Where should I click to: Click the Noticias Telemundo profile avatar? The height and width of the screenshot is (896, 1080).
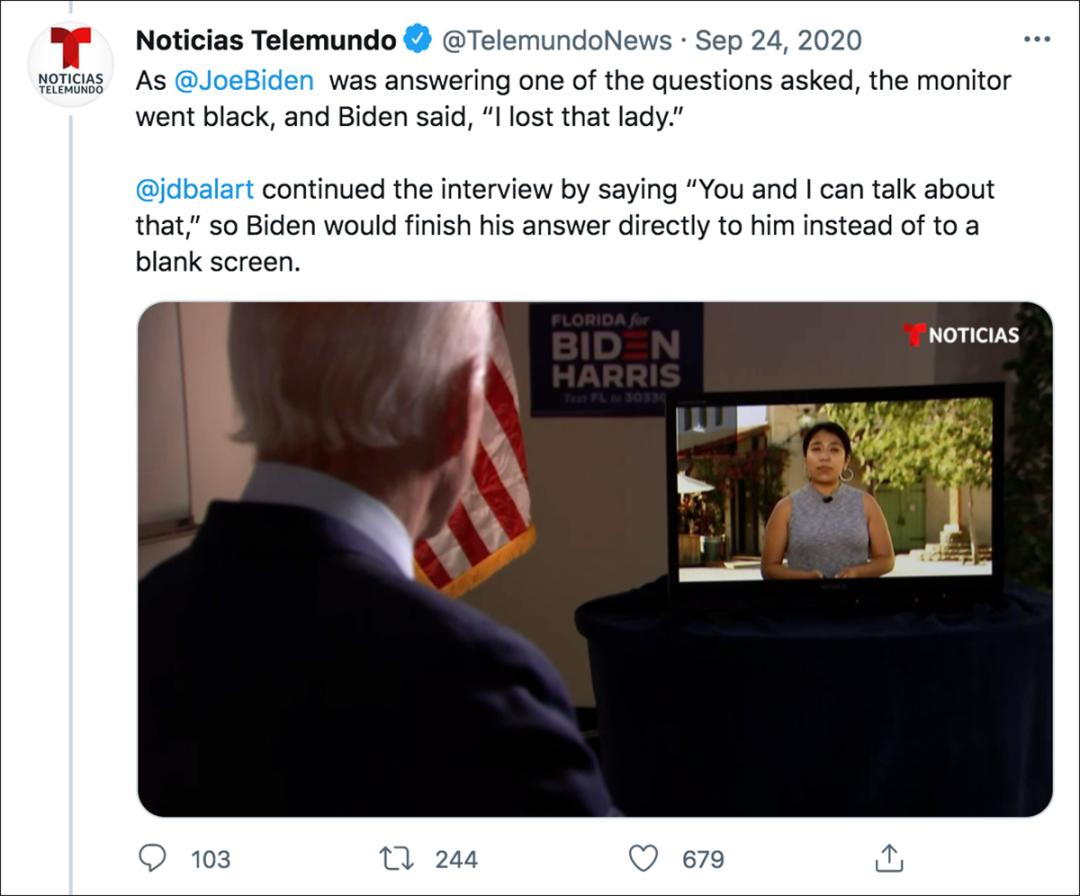click(x=70, y=63)
